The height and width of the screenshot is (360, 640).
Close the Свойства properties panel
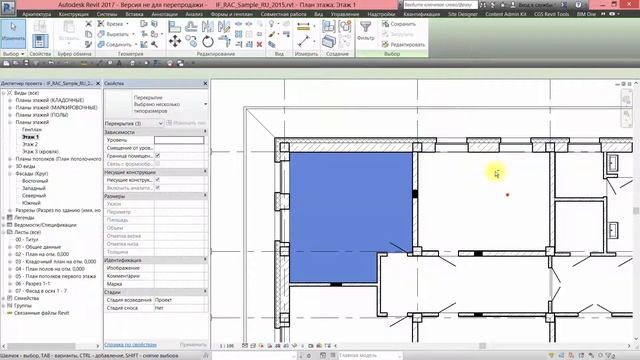click(205, 83)
